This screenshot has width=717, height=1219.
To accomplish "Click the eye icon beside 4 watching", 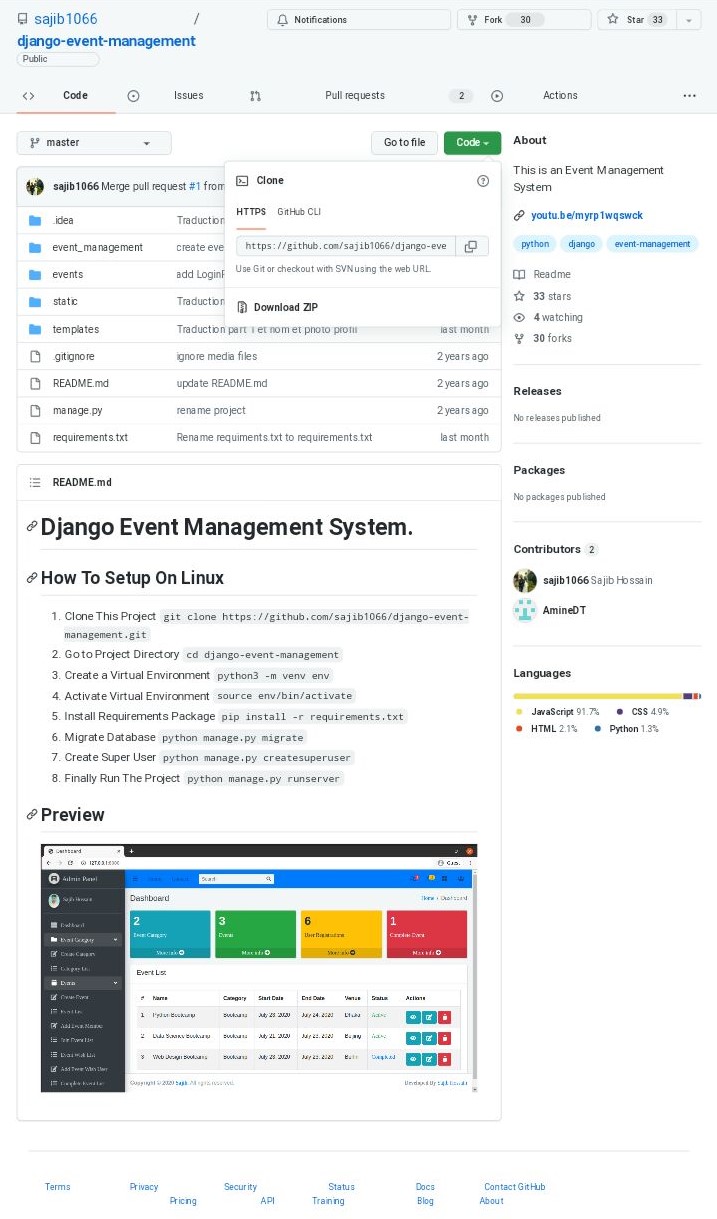I will point(519,317).
